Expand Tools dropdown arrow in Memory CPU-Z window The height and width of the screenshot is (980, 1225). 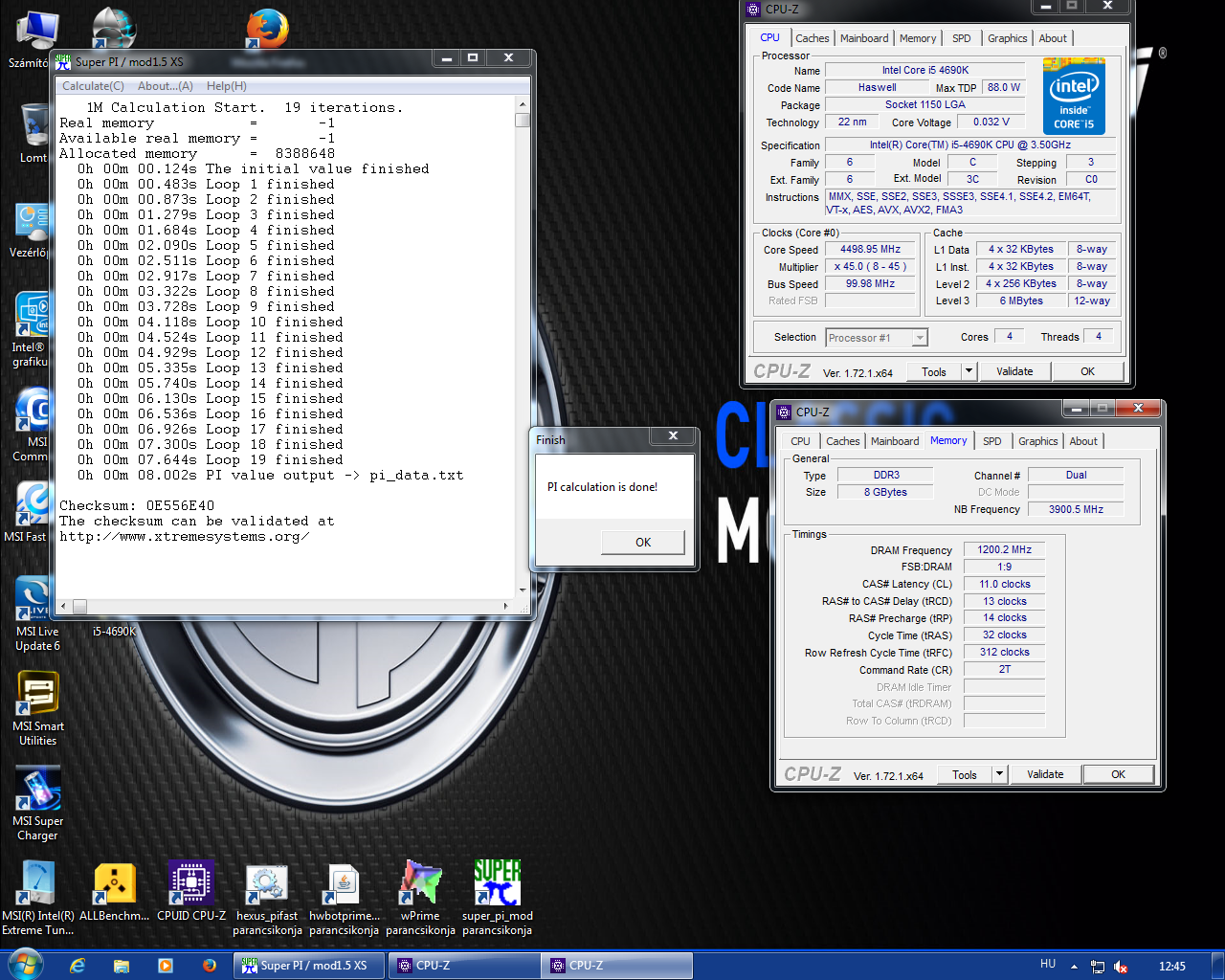[999, 774]
